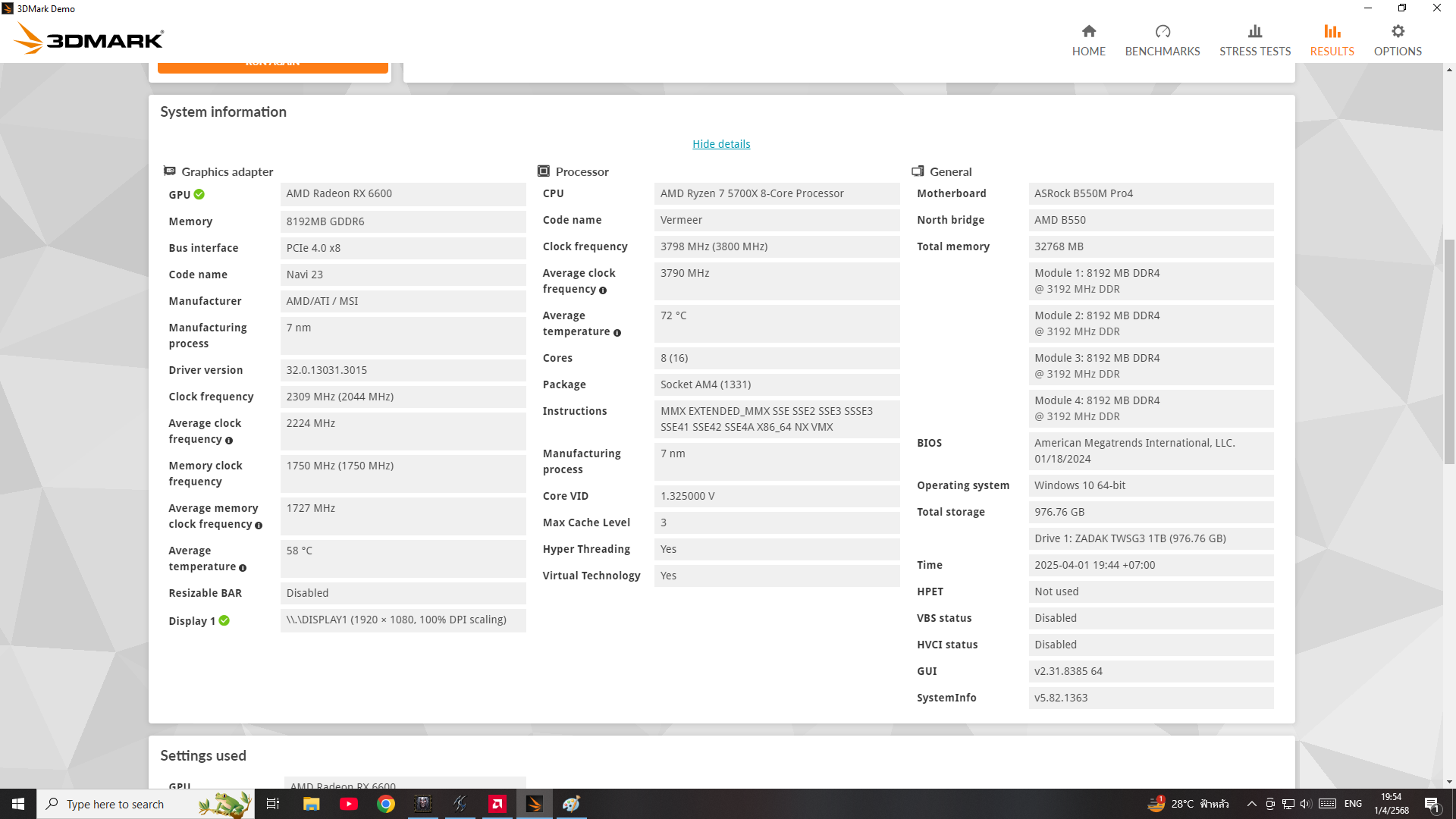Open Paint app on taskbar
This screenshot has height=819, width=1456.
(572, 804)
